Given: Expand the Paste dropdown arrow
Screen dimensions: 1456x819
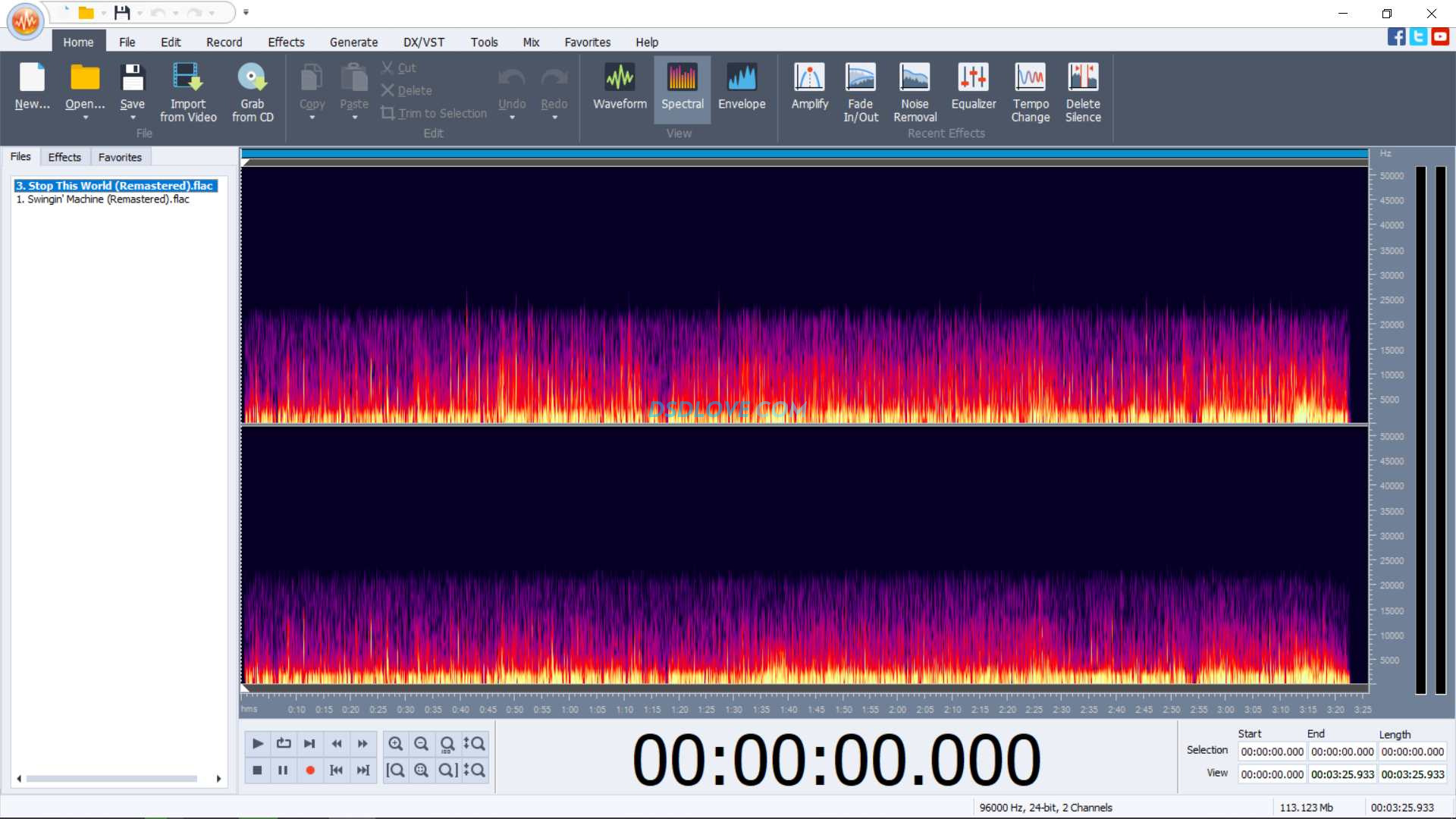Looking at the screenshot, I should point(354,118).
